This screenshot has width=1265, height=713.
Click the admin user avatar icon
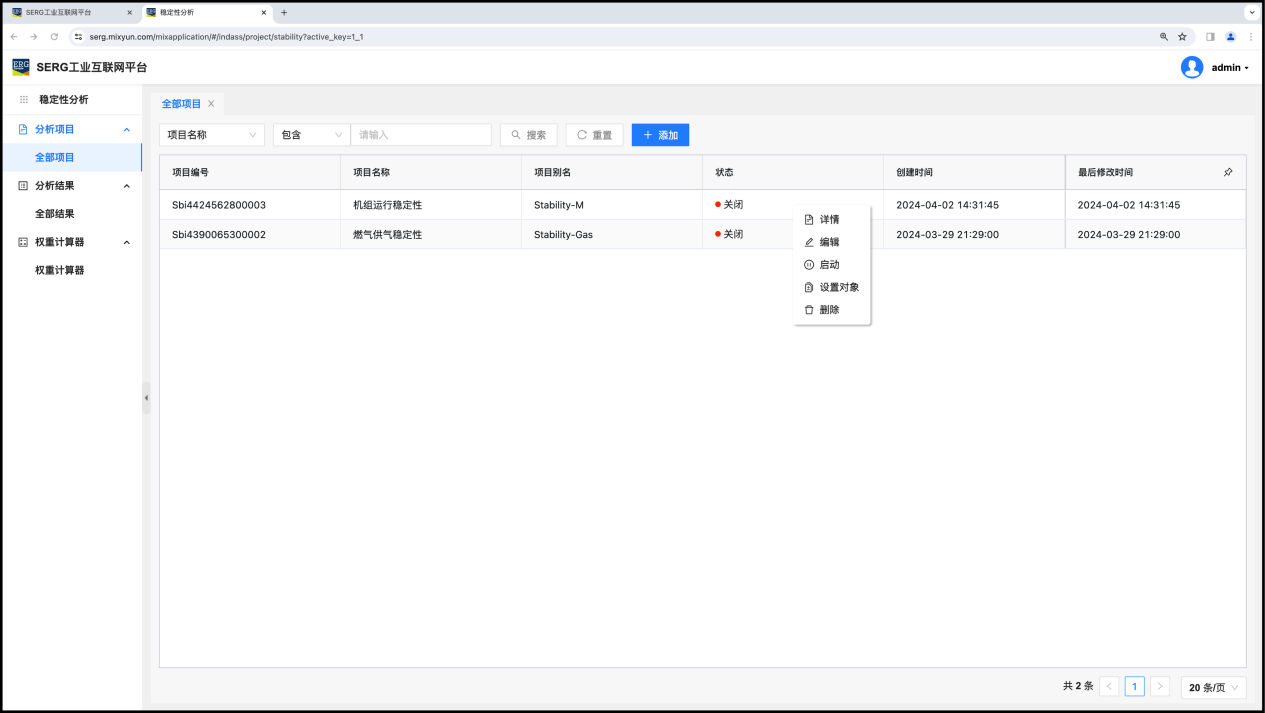tap(1191, 67)
